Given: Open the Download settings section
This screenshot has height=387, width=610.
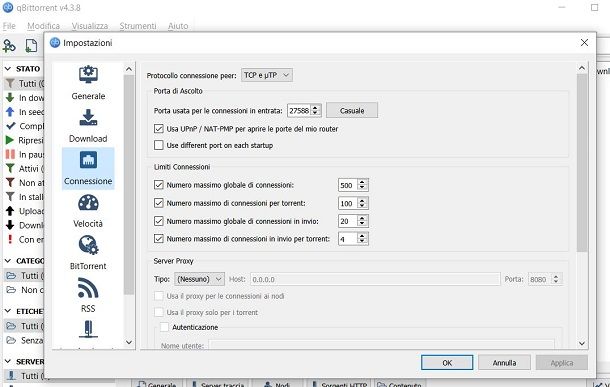Looking at the screenshot, I should [x=88, y=126].
